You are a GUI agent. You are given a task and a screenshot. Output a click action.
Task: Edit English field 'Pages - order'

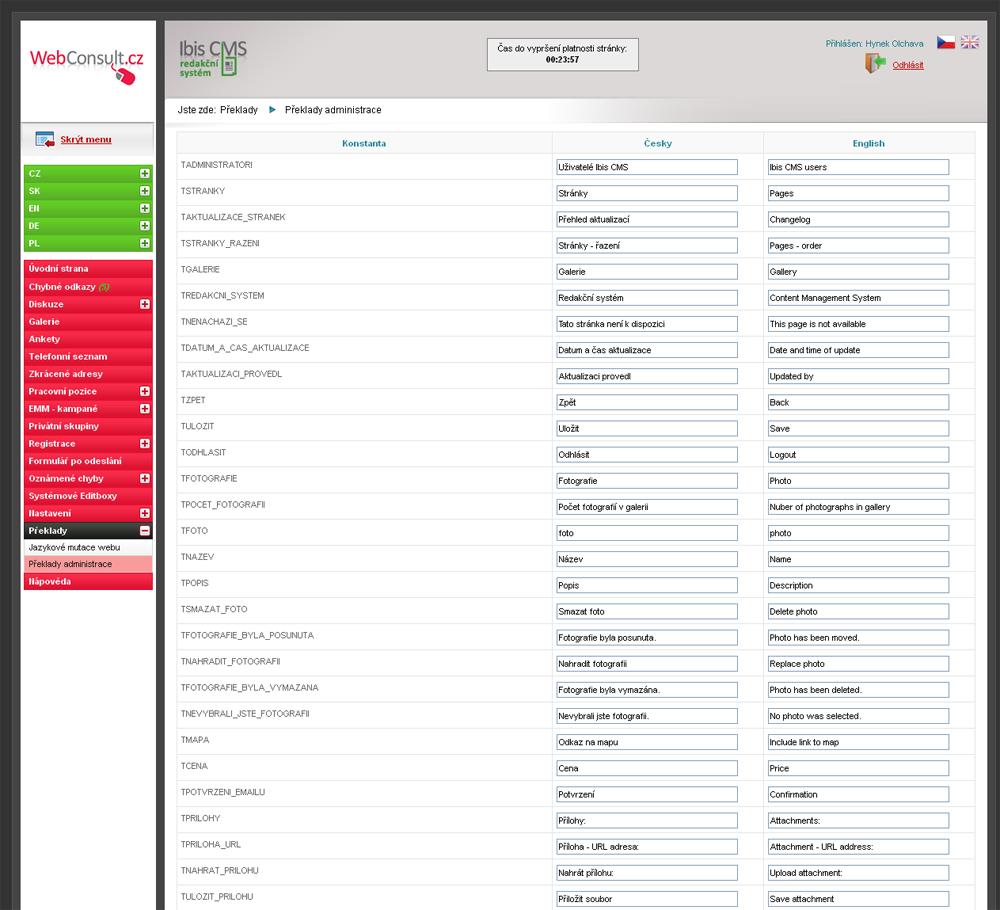tap(858, 246)
